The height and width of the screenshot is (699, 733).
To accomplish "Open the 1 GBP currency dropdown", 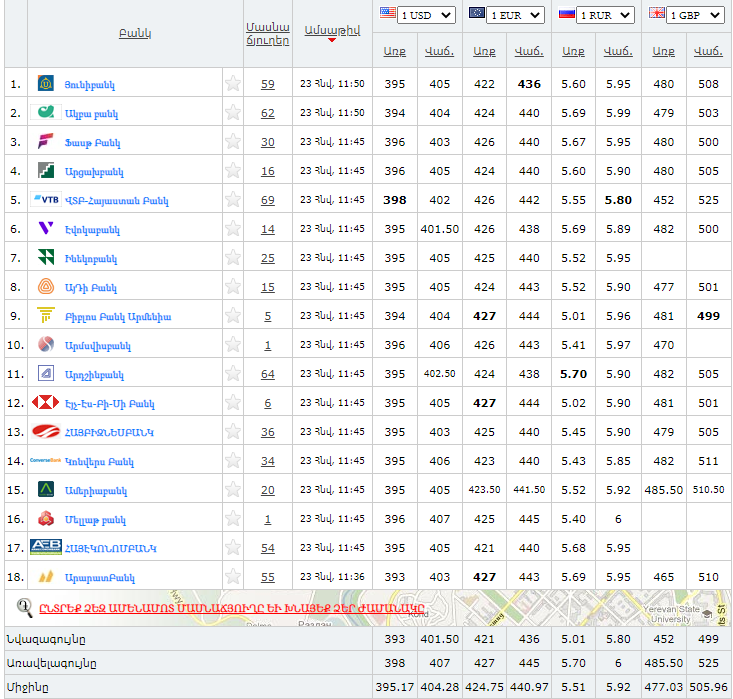I will point(695,15).
